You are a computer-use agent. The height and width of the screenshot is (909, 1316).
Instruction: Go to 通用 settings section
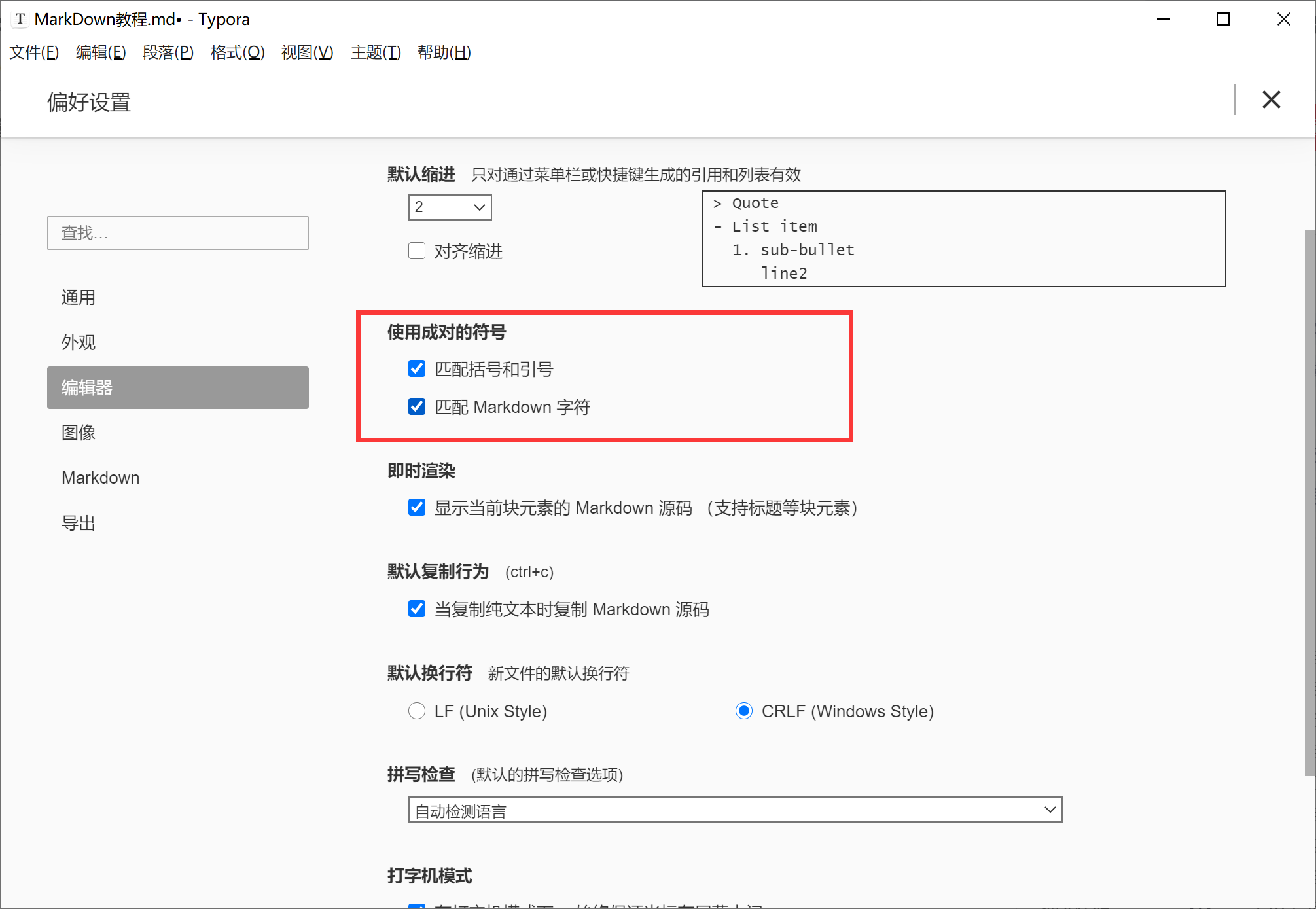(178, 297)
